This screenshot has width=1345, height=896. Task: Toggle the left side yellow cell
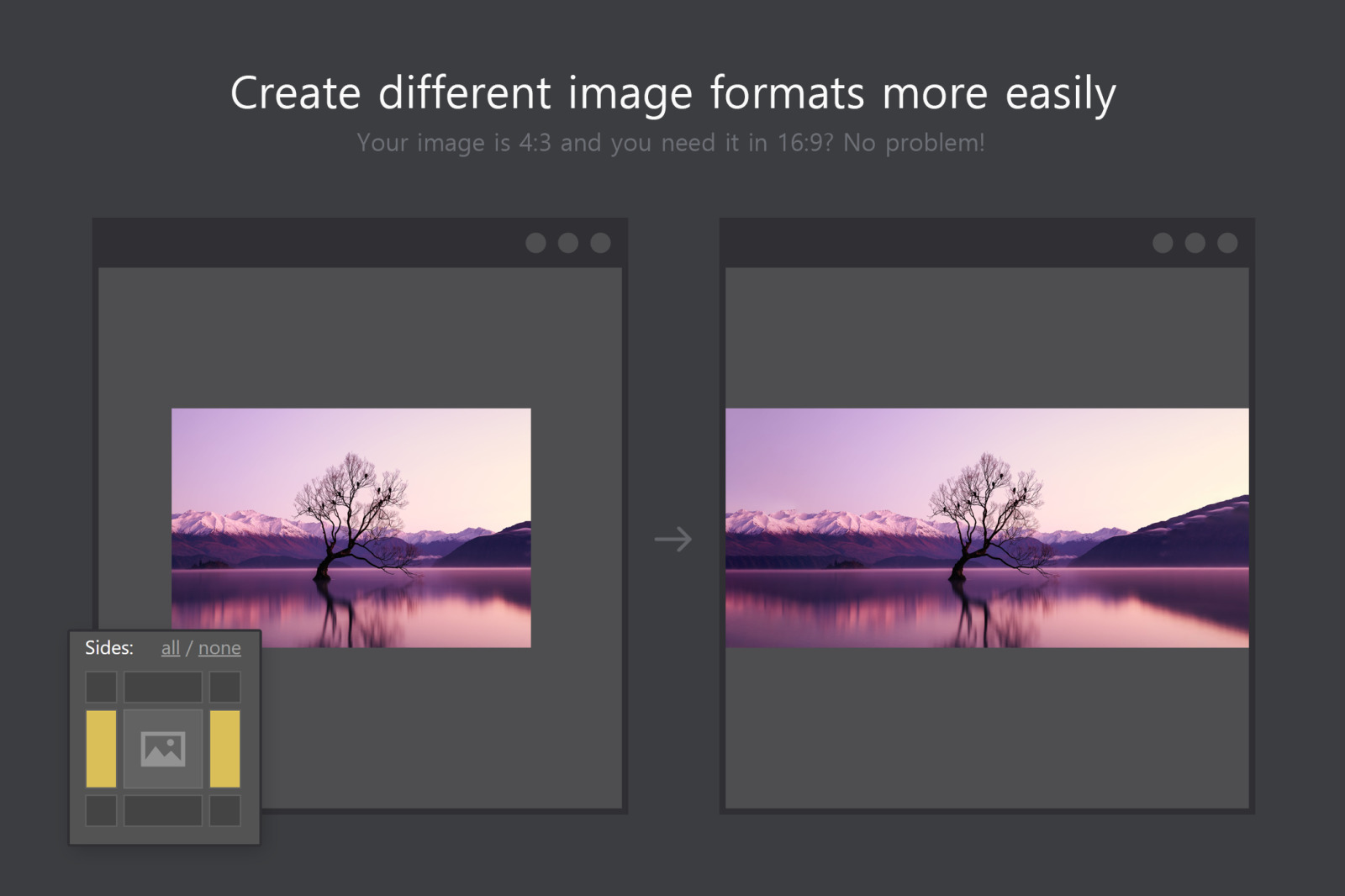coord(101,749)
